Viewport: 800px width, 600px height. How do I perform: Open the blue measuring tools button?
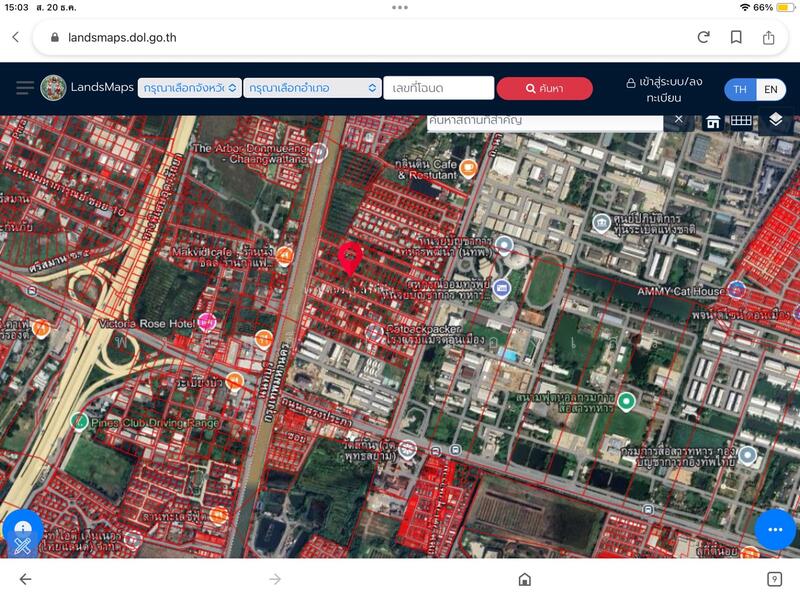(x=22, y=532)
